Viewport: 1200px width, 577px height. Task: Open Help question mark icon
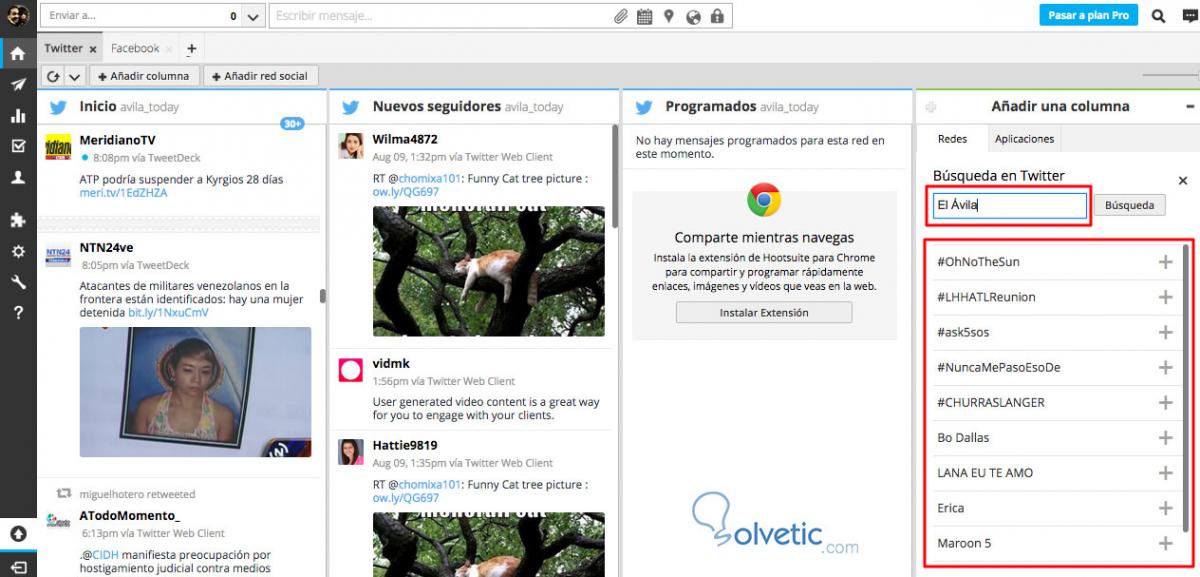(x=17, y=313)
